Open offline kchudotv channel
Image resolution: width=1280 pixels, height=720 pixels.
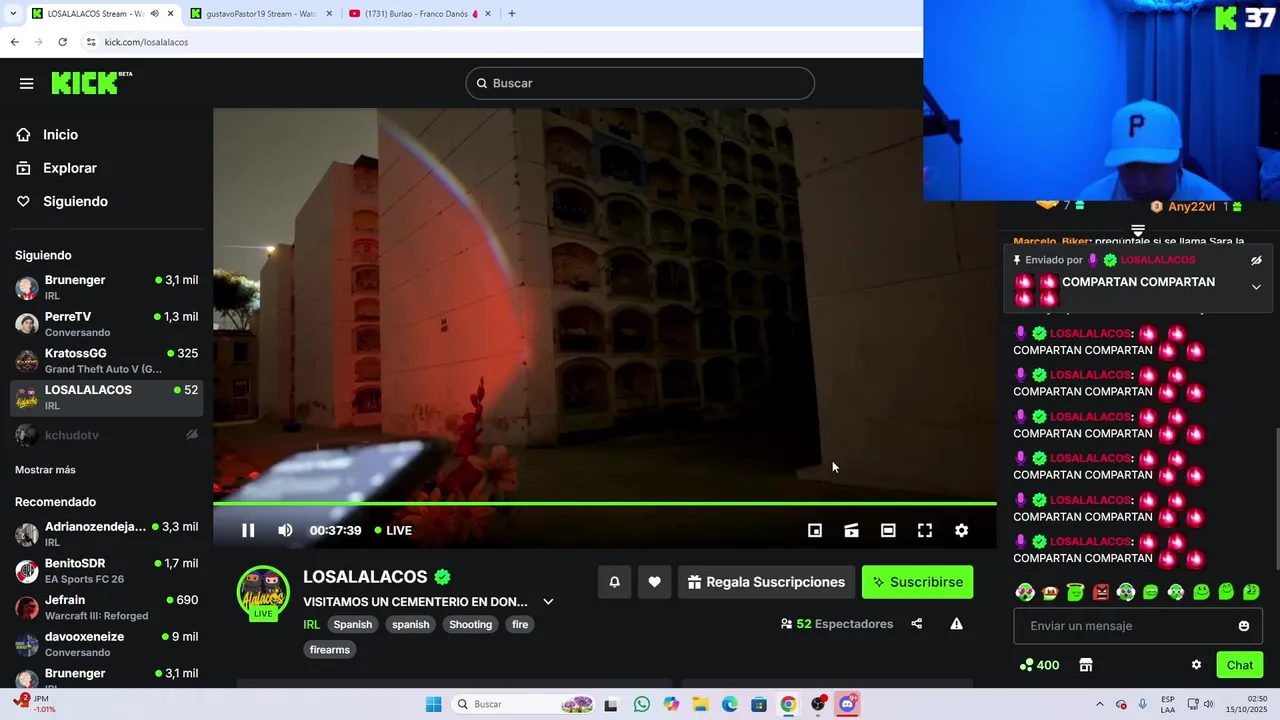(106, 435)
